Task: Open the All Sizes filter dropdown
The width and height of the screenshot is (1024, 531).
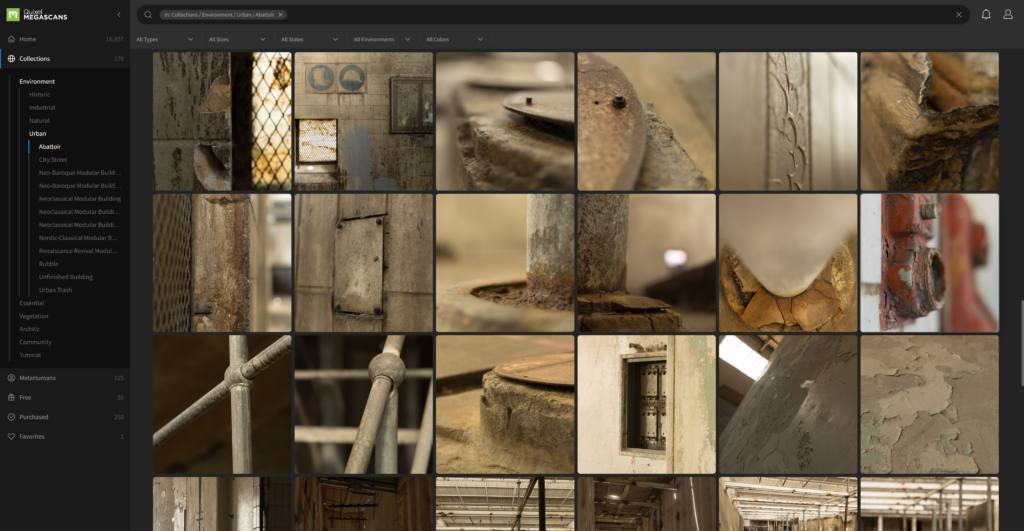Action: tap(237, 39)
